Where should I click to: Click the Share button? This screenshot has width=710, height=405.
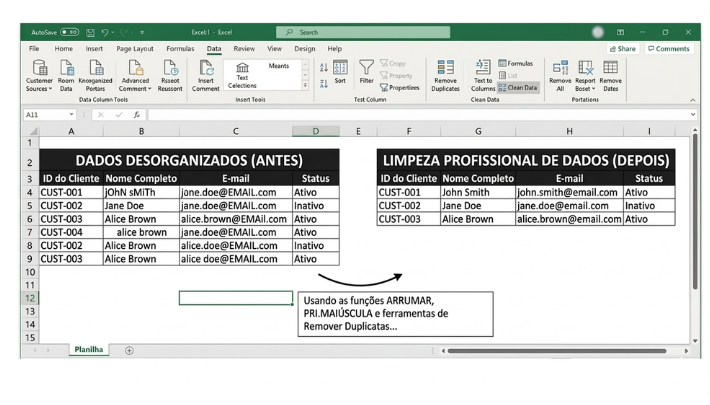tap(622, 48)
